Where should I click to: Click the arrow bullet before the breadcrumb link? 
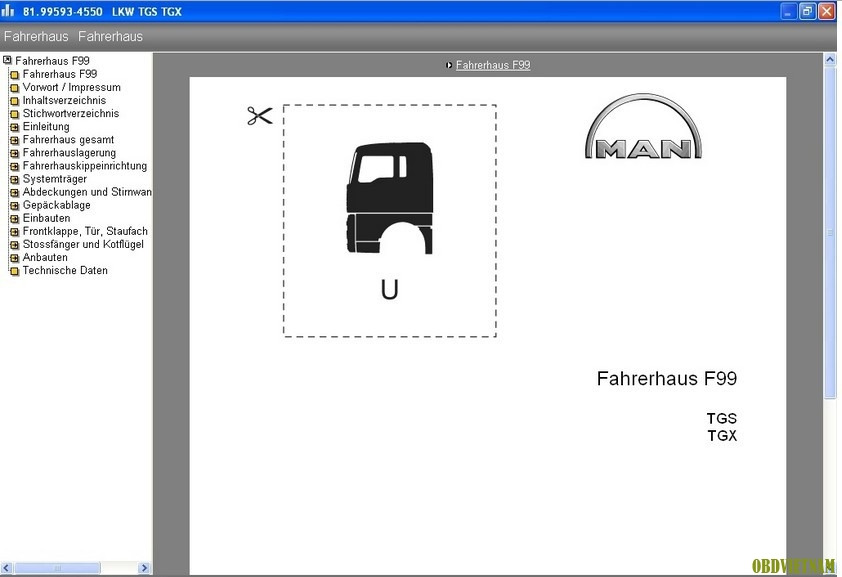coord(449,65)
